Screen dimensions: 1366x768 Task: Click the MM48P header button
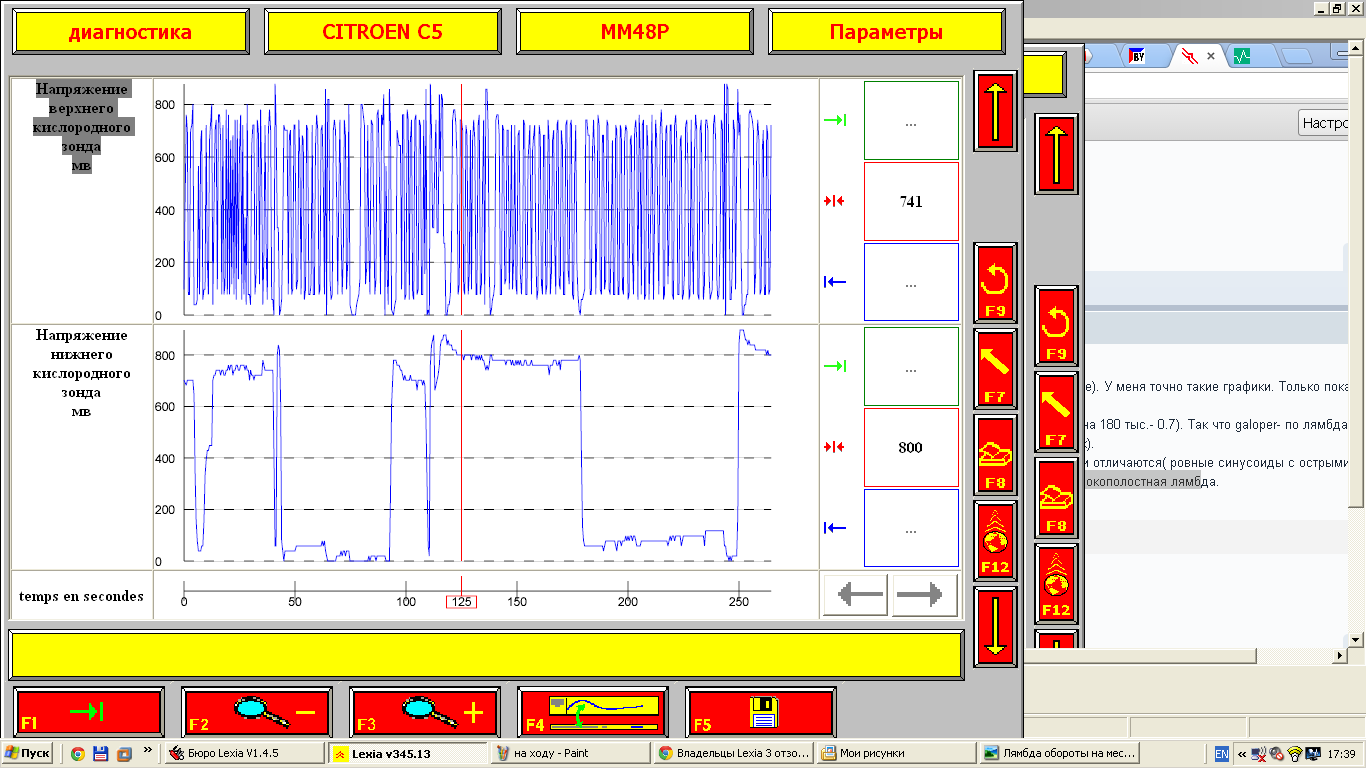click(x=634, y=32)
